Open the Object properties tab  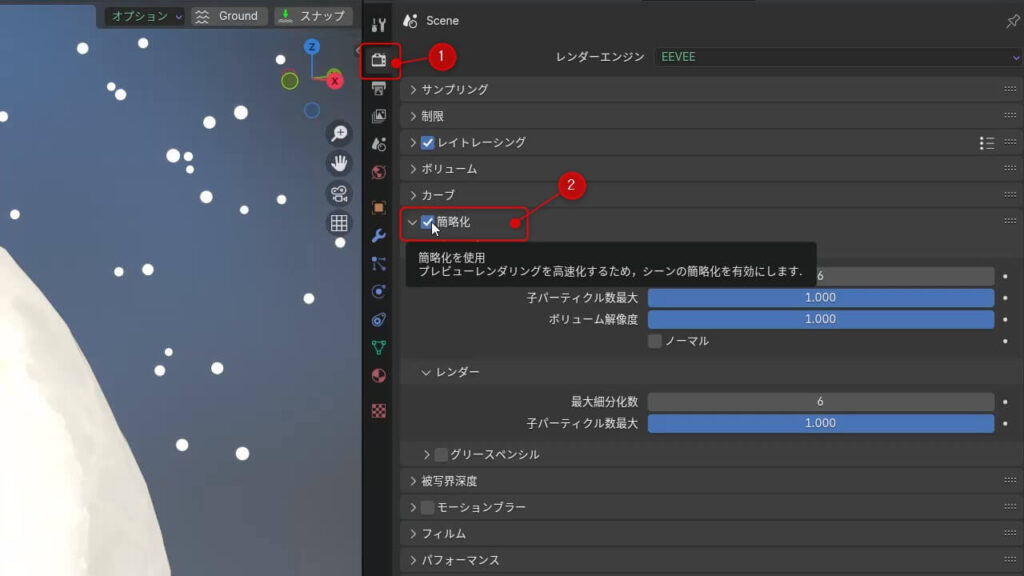tap(379, 208)
